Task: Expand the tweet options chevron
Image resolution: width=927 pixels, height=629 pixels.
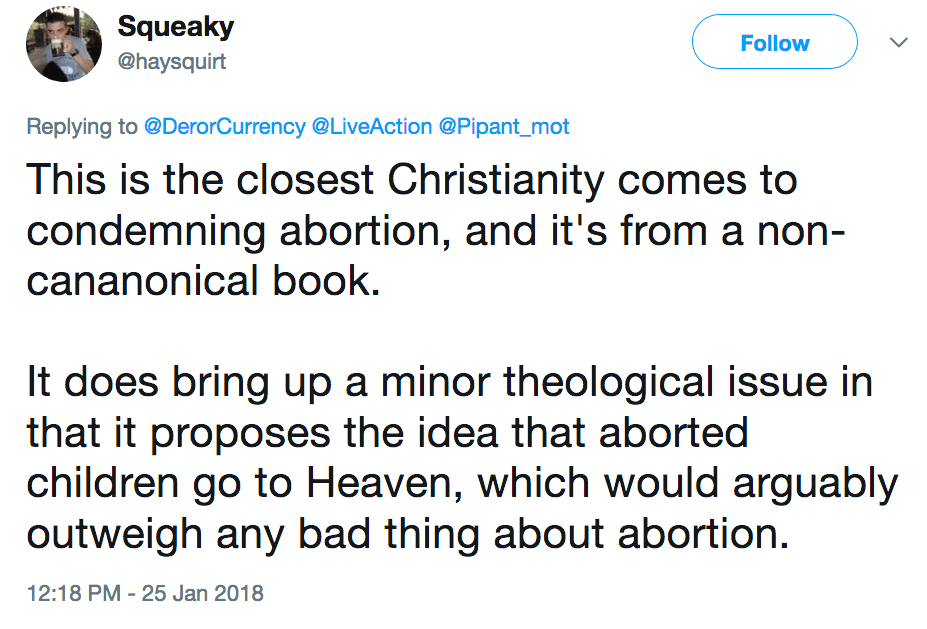Action: 898,43
